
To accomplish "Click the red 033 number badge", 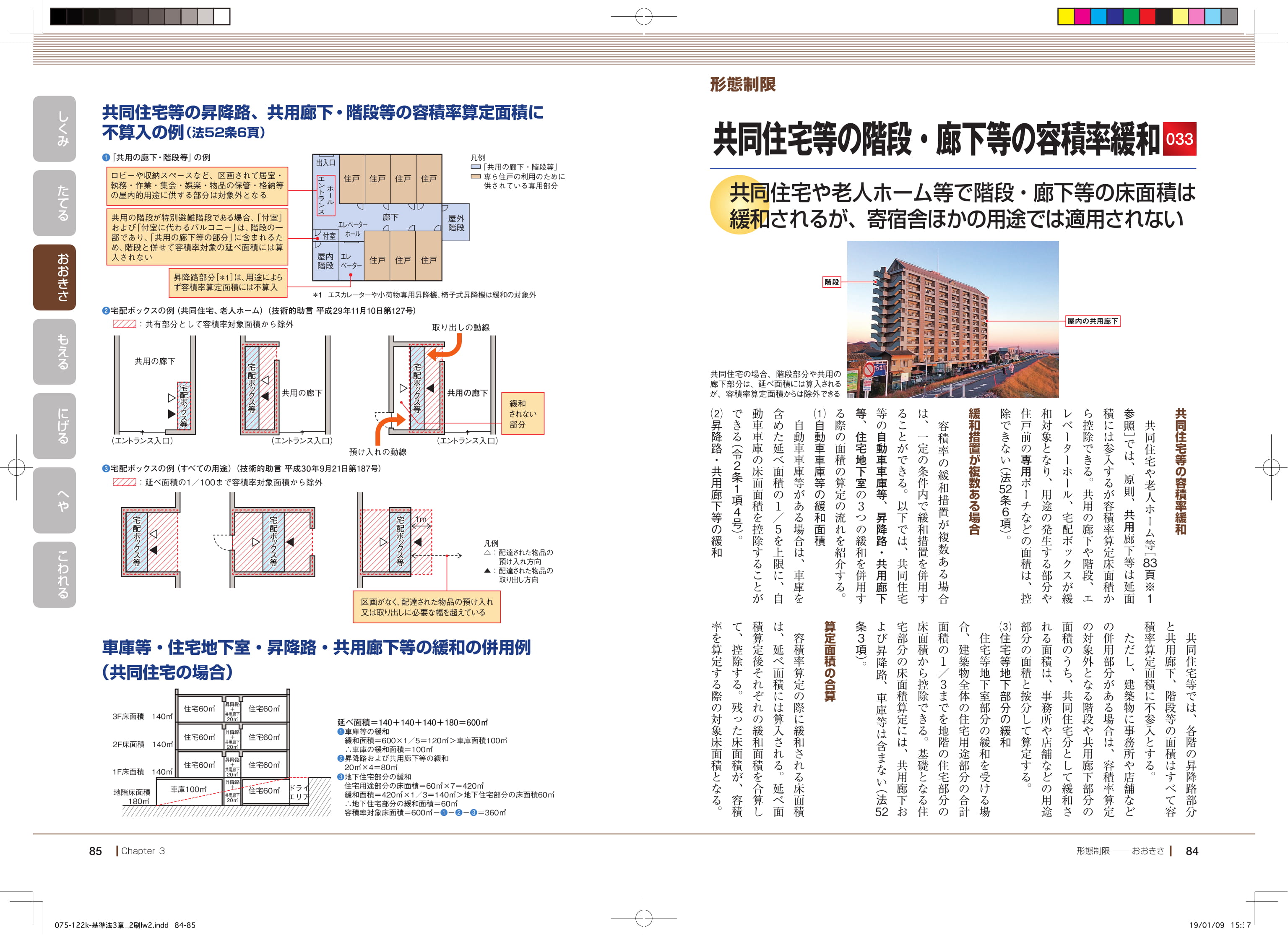I will pos(1179,139).
